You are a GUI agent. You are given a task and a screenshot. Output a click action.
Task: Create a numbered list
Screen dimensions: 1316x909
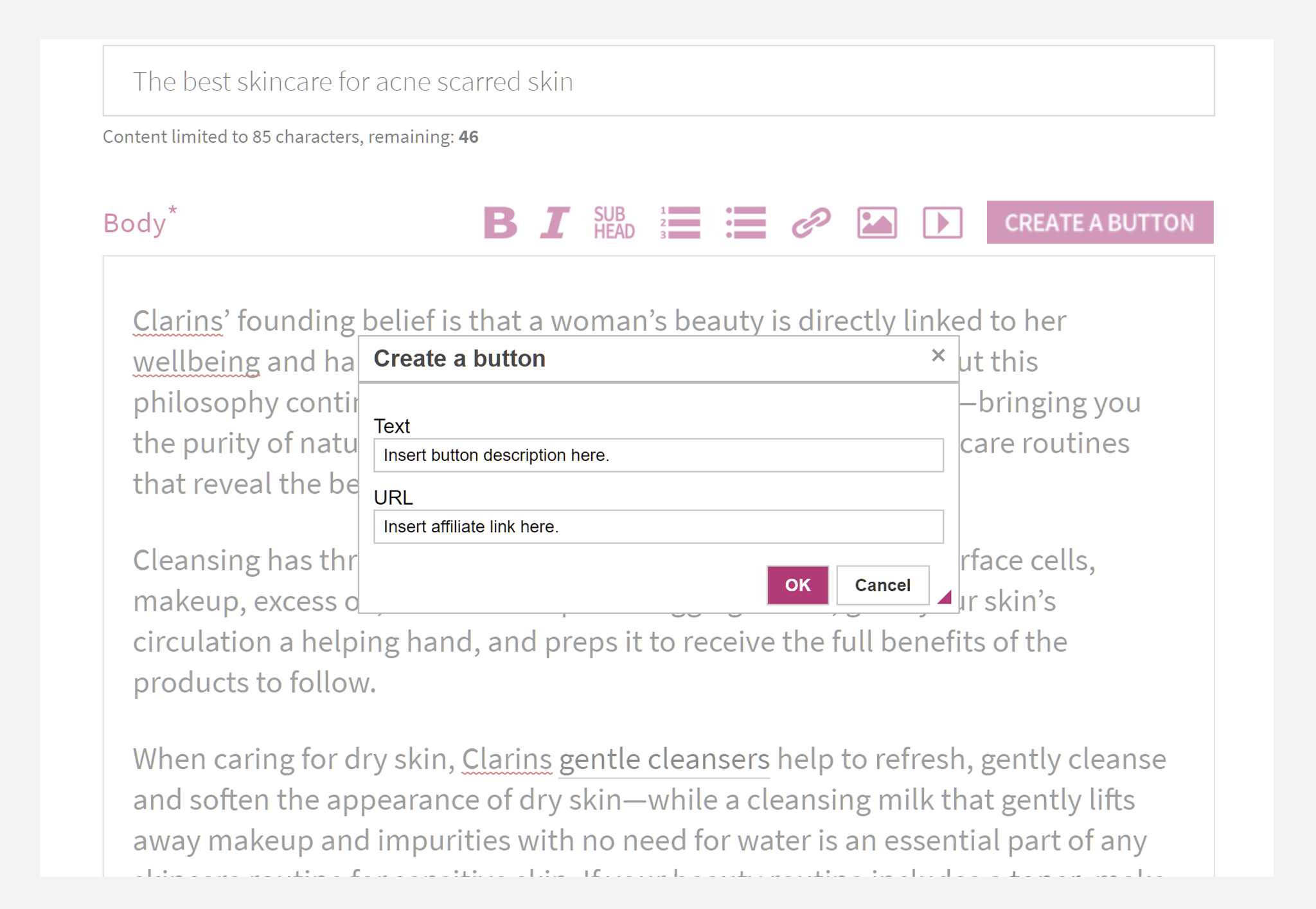tap(680, 222)
